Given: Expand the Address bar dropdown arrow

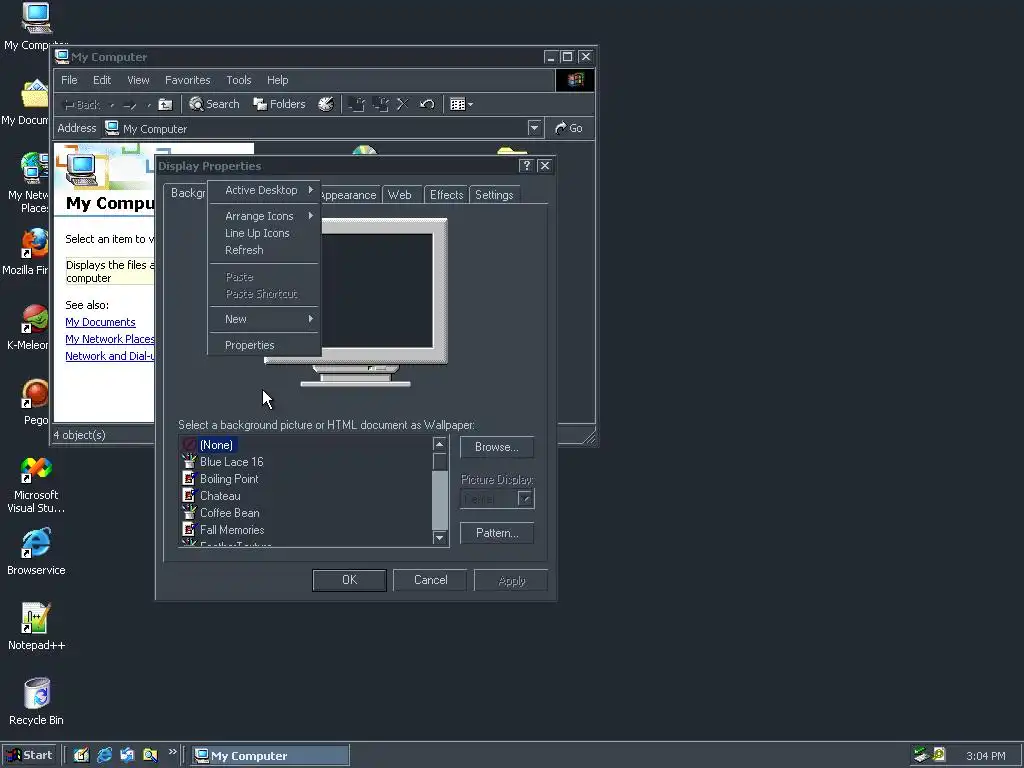Looking at the screenshot, I should click(534, 128).
